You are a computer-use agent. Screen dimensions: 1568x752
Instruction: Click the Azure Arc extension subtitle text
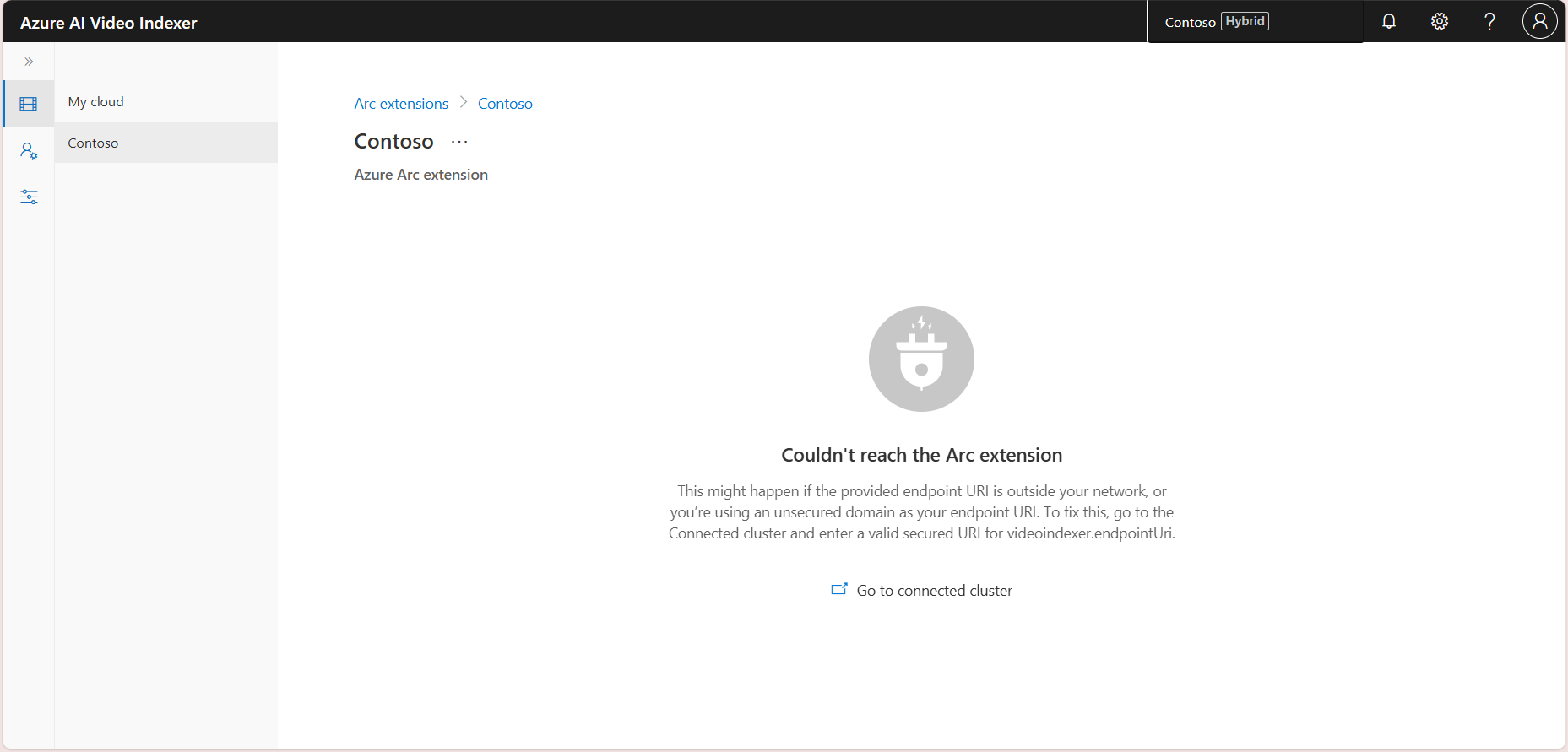420,175
